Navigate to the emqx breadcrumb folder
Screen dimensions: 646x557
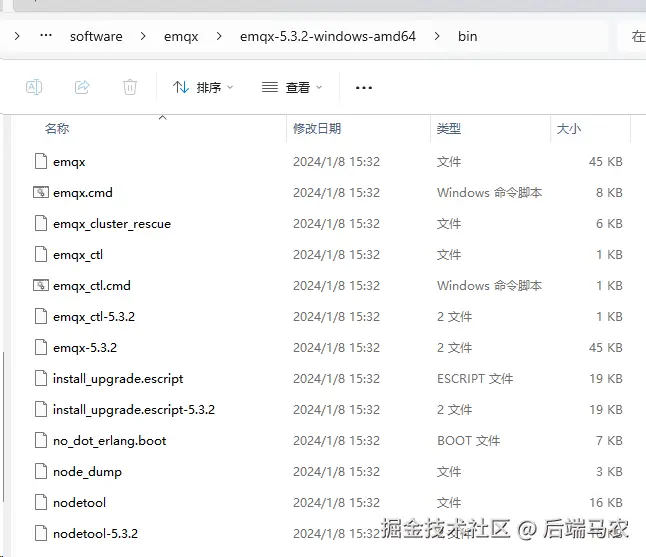(x=181, y=37)
